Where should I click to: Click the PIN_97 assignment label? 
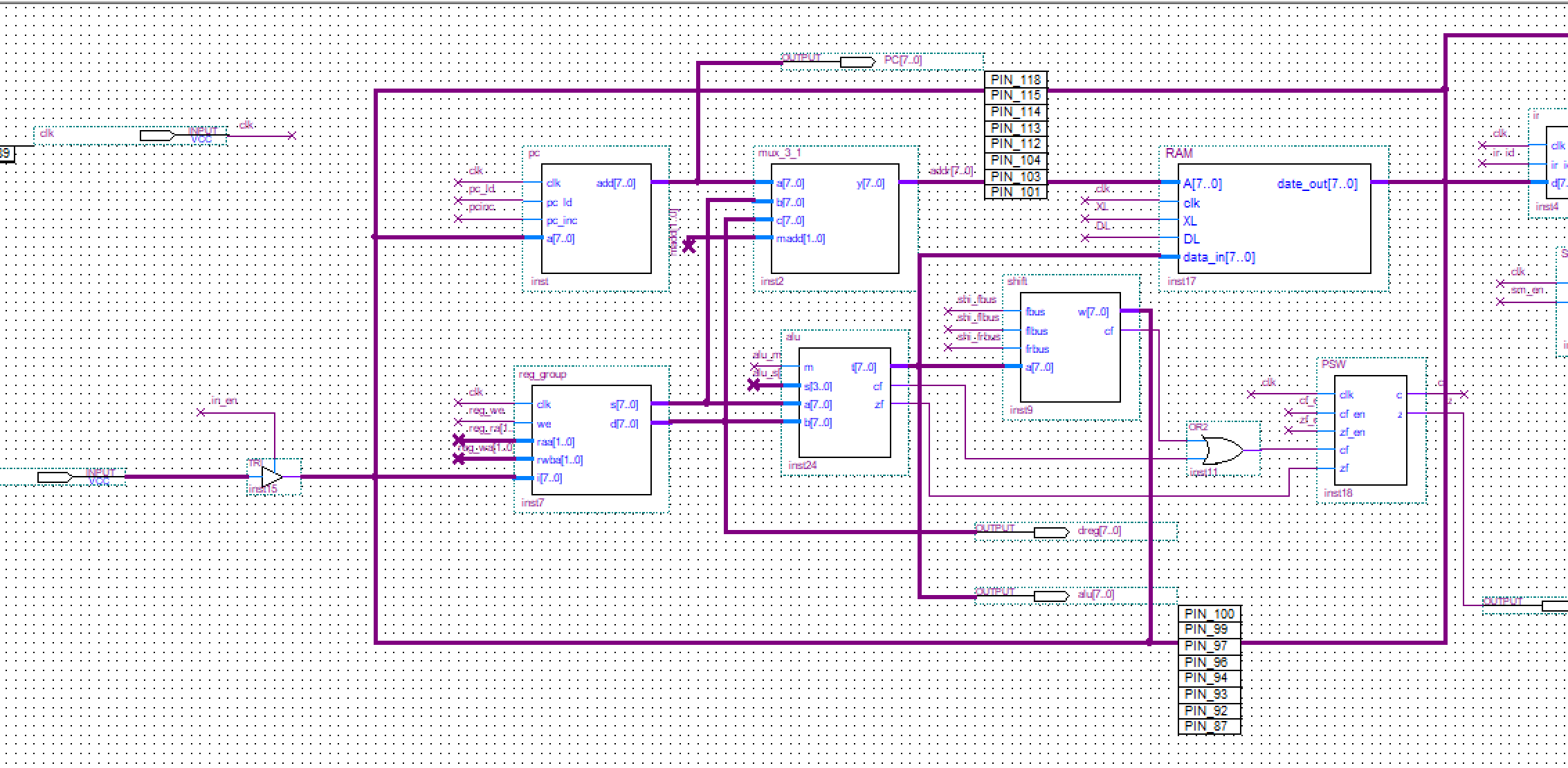pos(1209,646)
